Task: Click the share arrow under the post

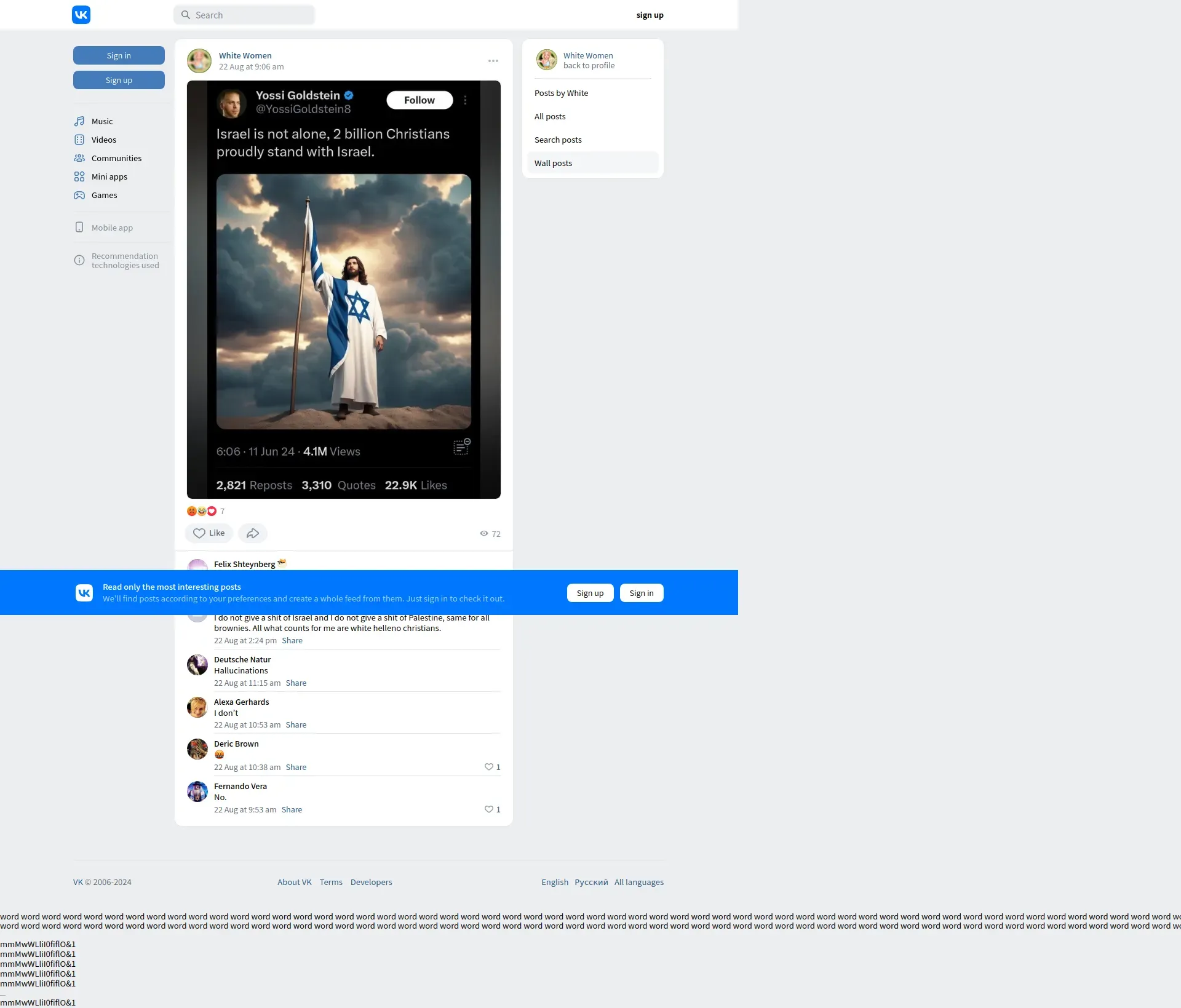Action: pyautogui.click(x=252, y=533)
